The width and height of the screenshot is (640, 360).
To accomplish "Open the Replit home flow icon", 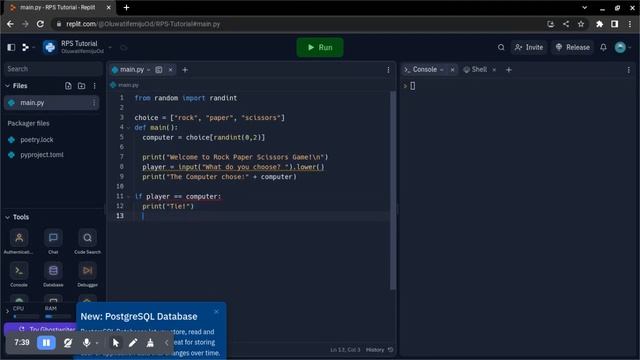I will tap(25, 47).
